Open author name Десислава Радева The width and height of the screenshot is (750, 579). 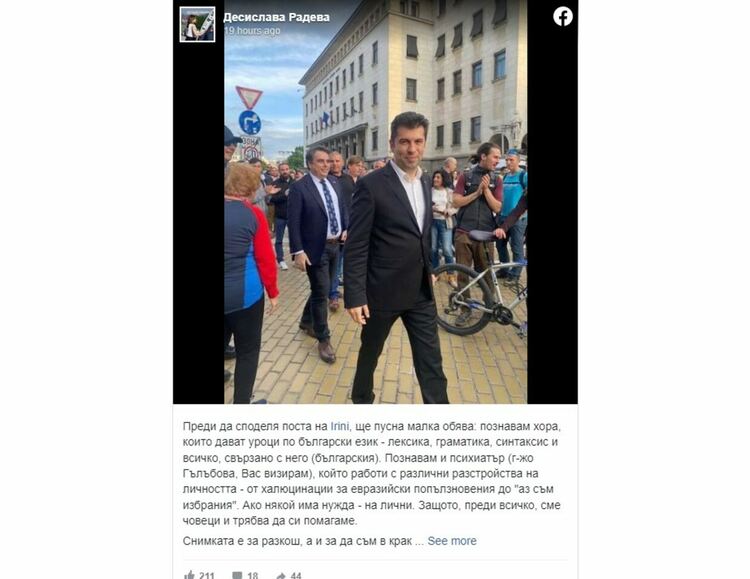point(276,17)
